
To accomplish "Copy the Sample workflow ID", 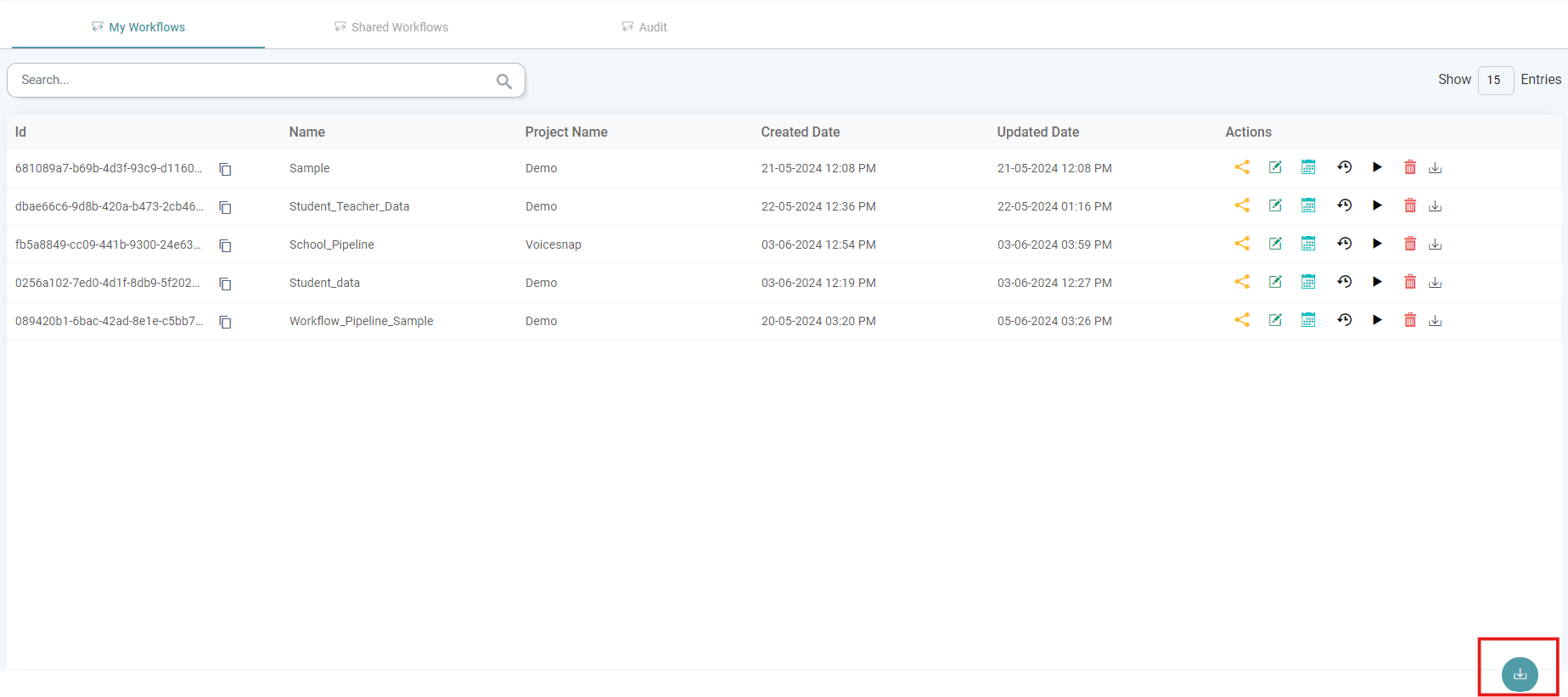I will click(x=225, y=169).
